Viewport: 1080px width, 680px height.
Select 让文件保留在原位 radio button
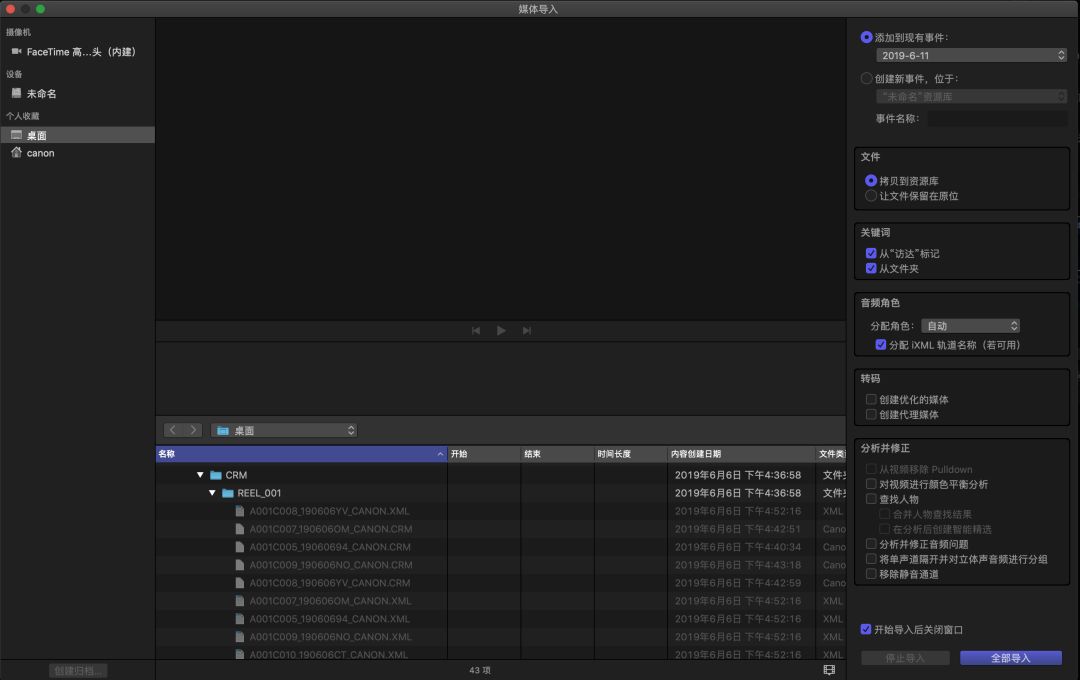(871, 196)
